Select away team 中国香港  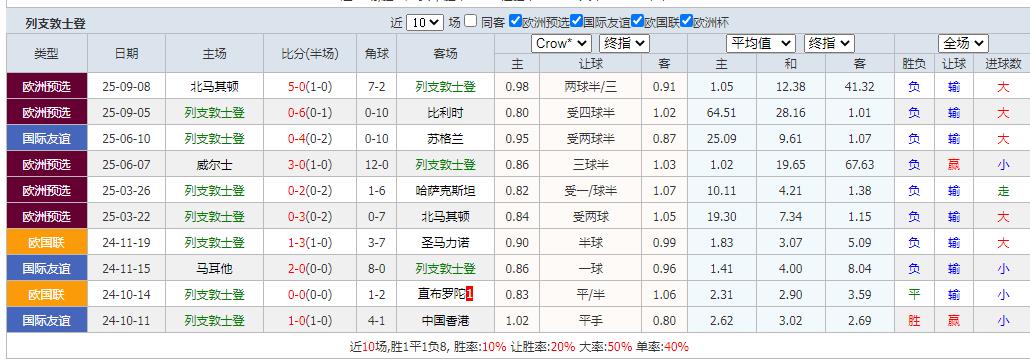pyautogui.click(x=445, y=321)
